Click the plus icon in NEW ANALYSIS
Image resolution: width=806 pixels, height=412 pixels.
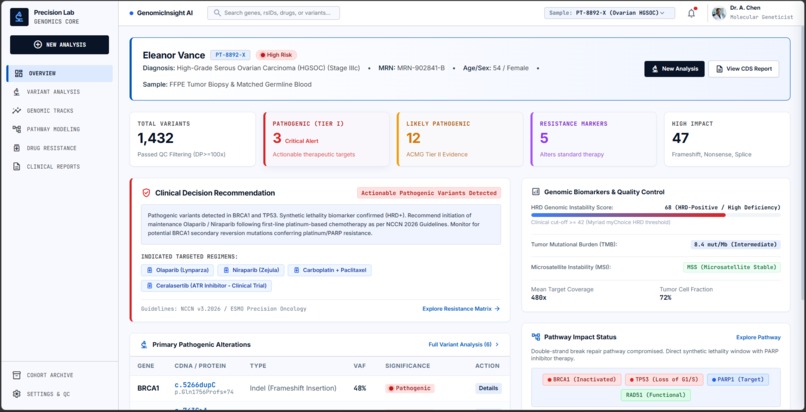38,45
